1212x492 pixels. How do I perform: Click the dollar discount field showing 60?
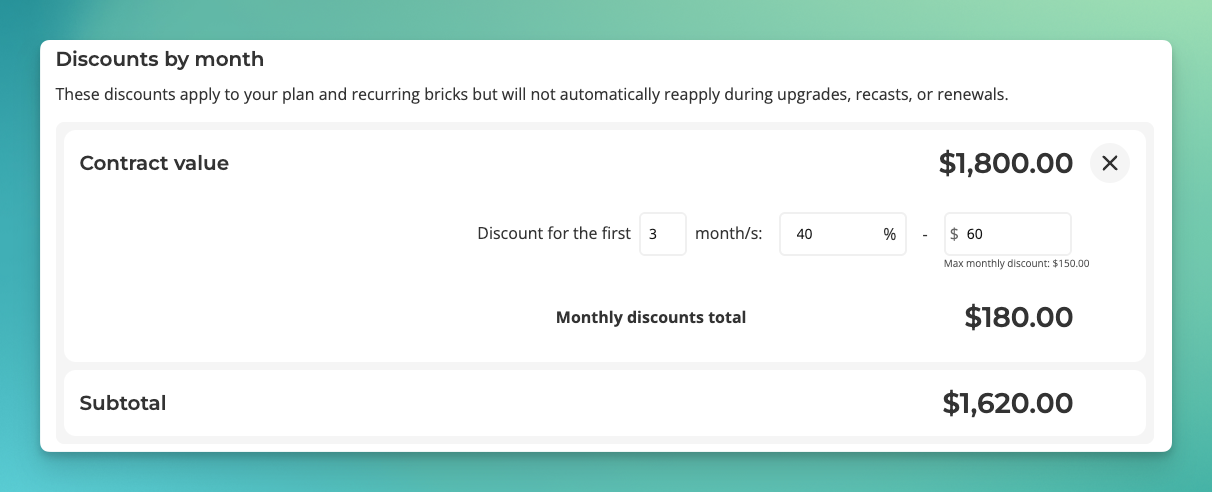coord(1008,234)
